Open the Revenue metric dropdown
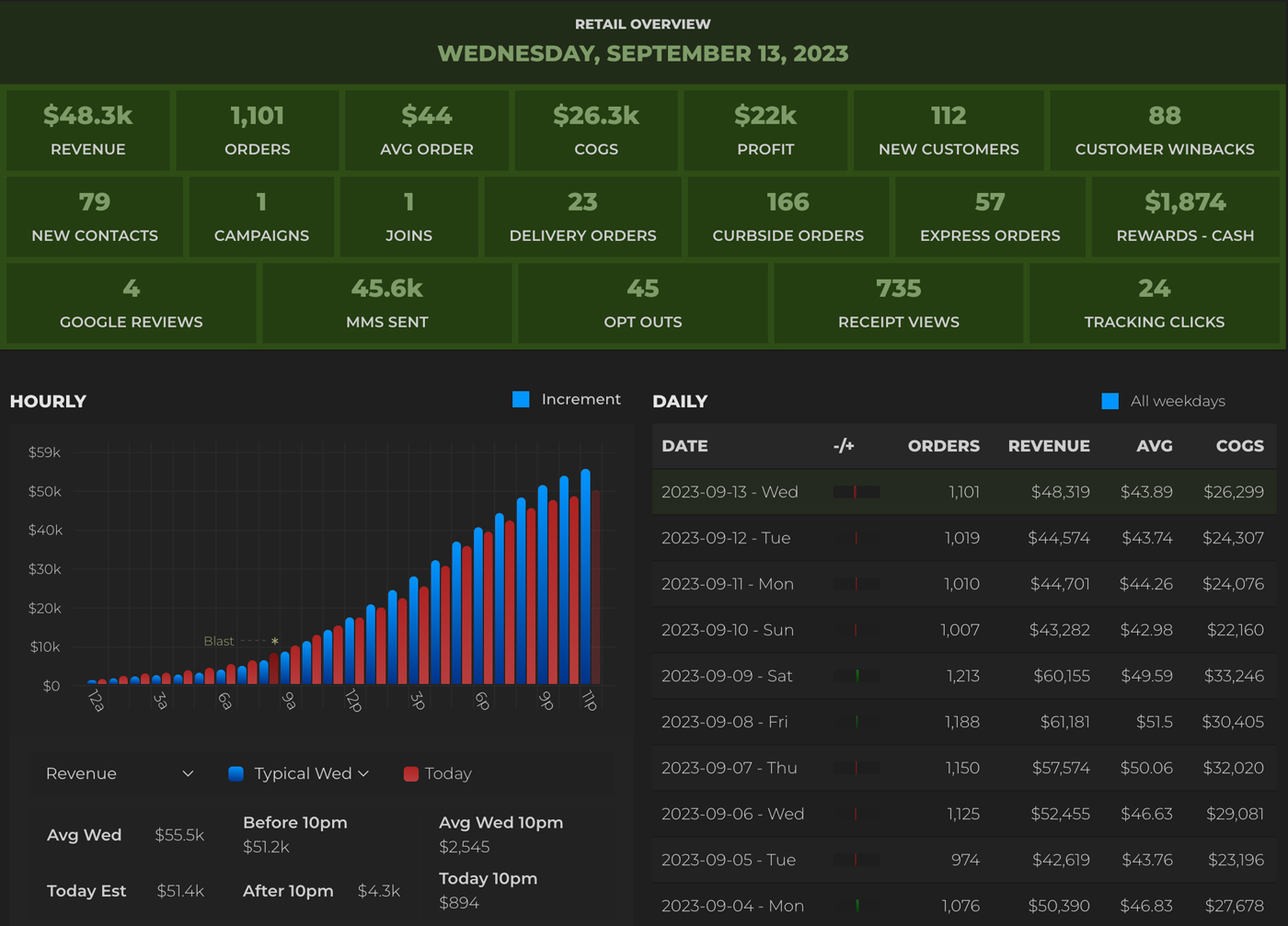 tap(120, 774)
